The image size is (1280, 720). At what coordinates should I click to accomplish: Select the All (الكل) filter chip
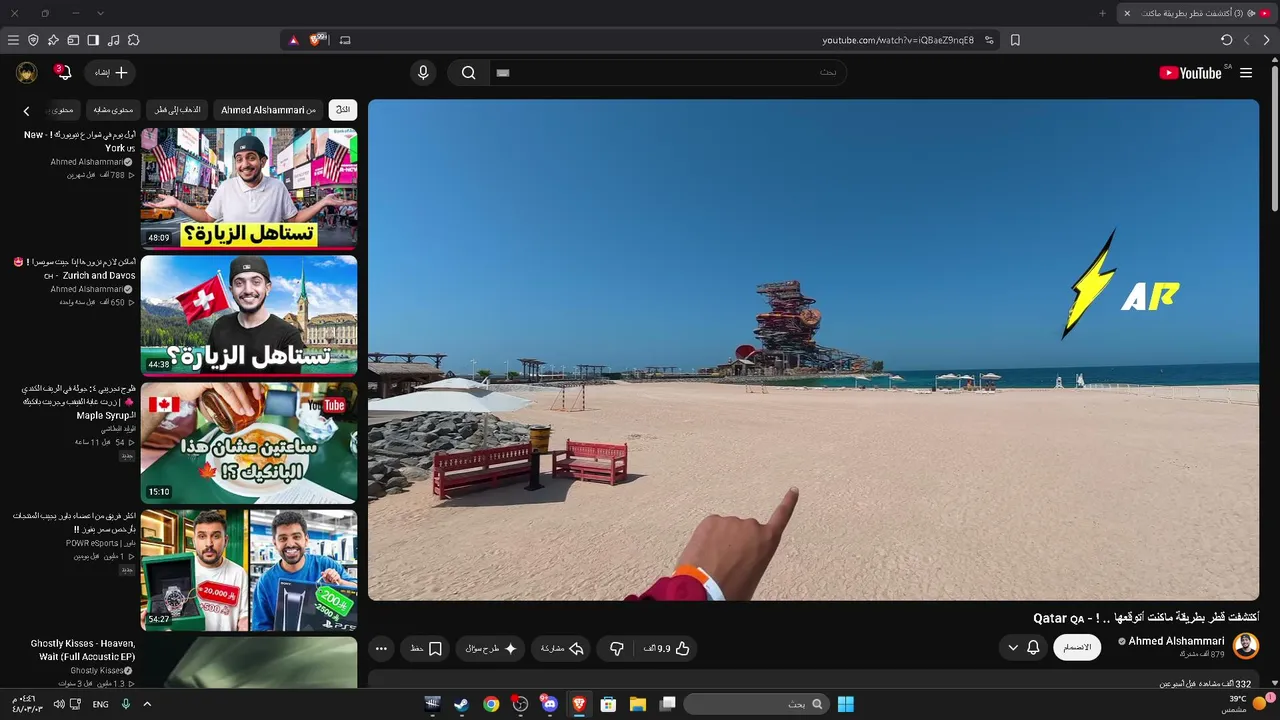click(x=343, y=110)
